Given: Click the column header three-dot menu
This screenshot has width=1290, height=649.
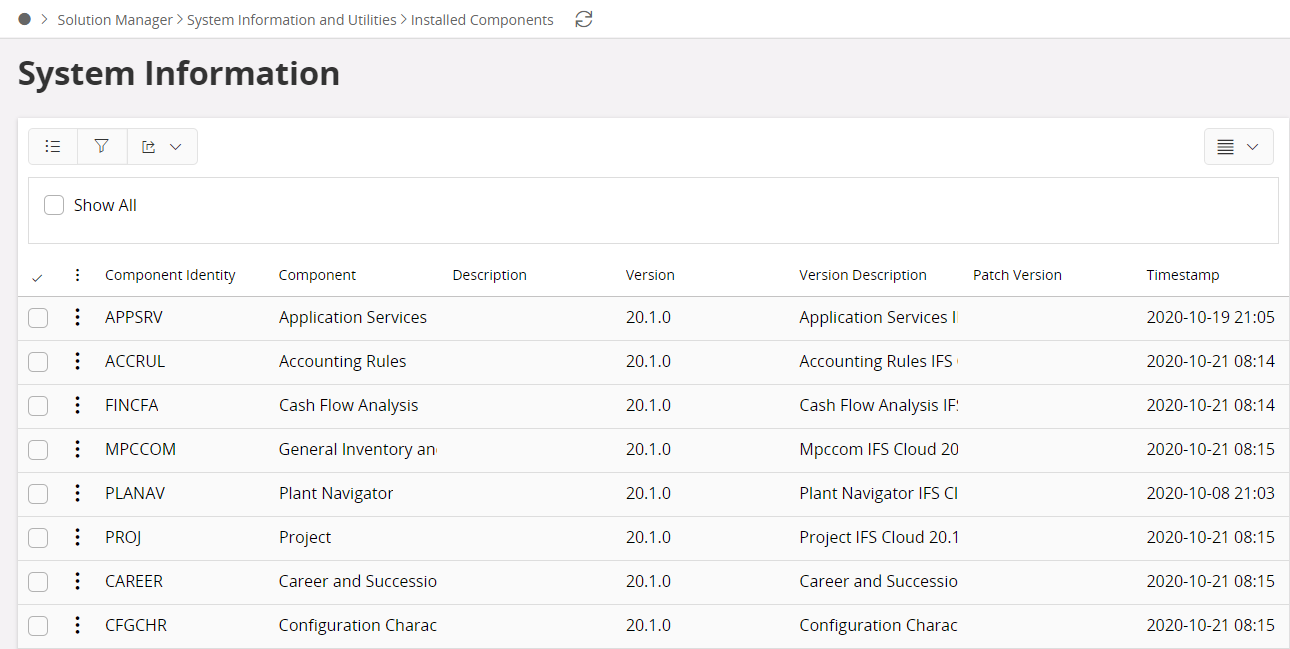Looking at the screenshot, I should pyautogui.click(x=77, y=275).
